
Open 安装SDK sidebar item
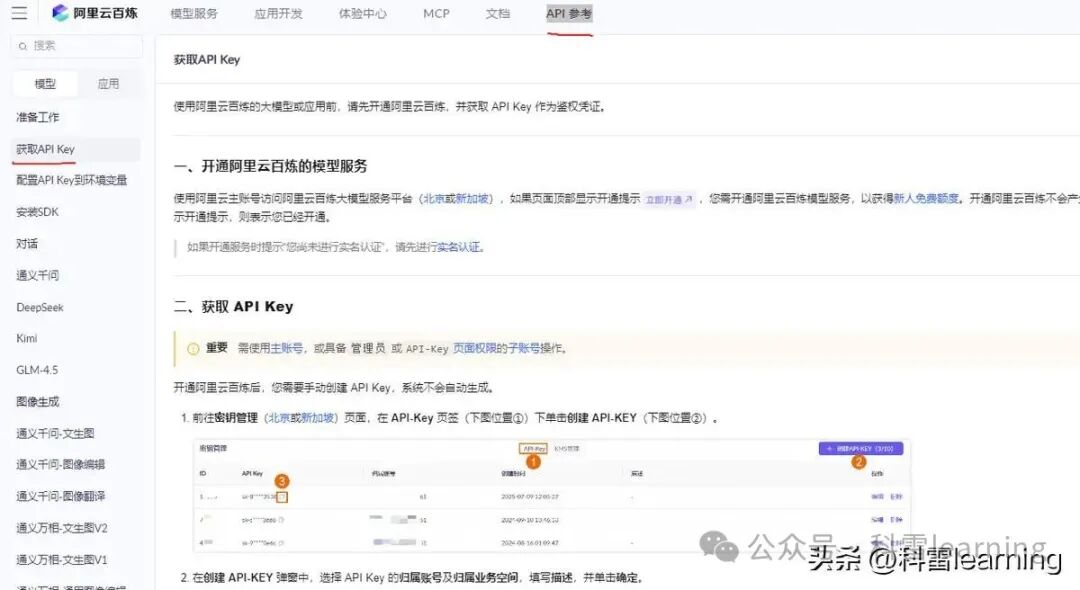[x=37, y=212]
